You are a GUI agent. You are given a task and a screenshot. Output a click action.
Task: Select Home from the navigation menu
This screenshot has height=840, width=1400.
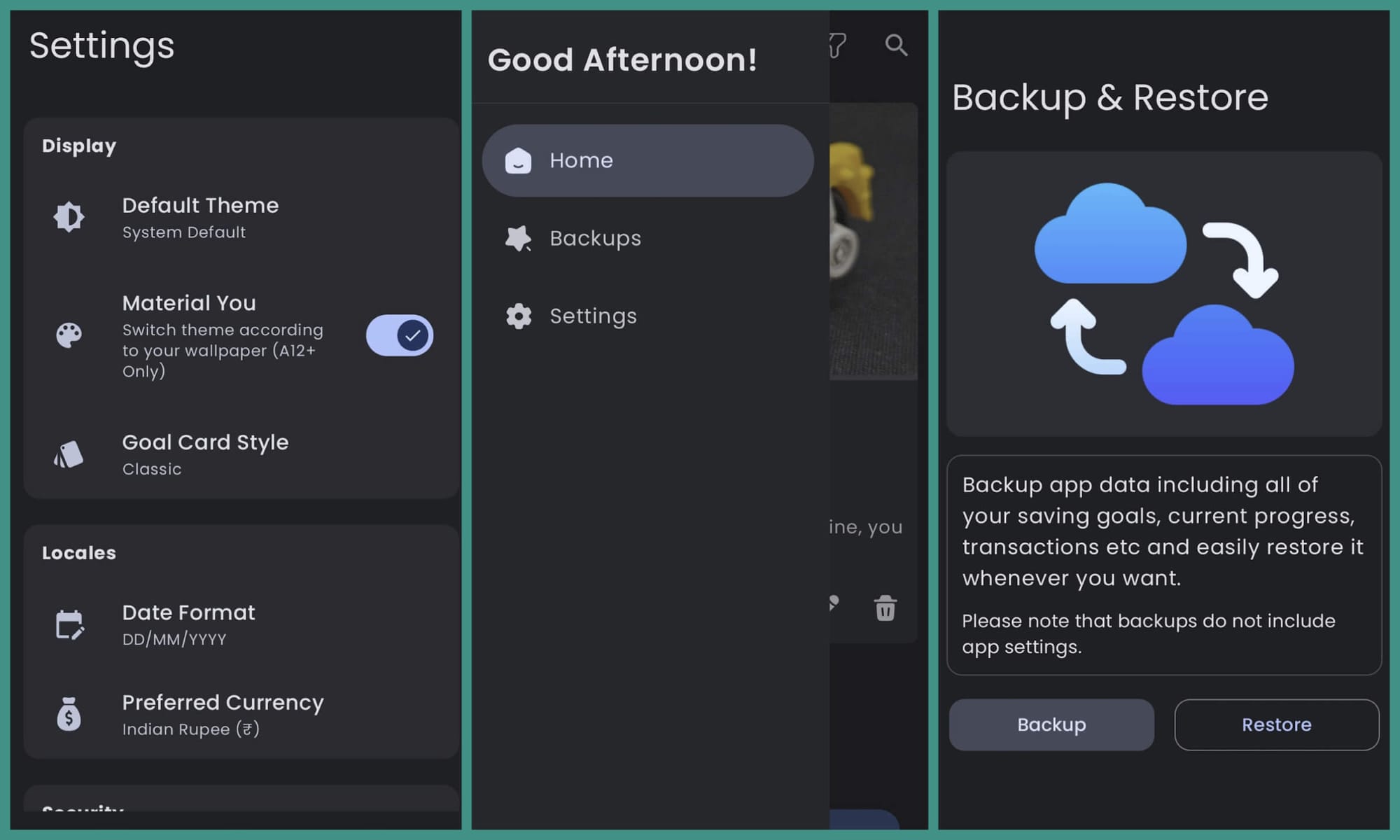581,160
